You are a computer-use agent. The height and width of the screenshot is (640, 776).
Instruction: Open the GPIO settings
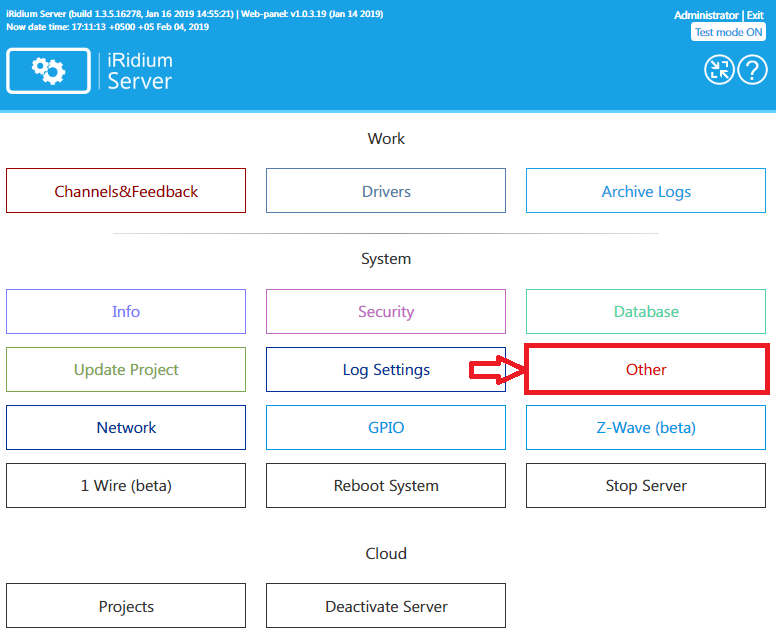(386, 428)
